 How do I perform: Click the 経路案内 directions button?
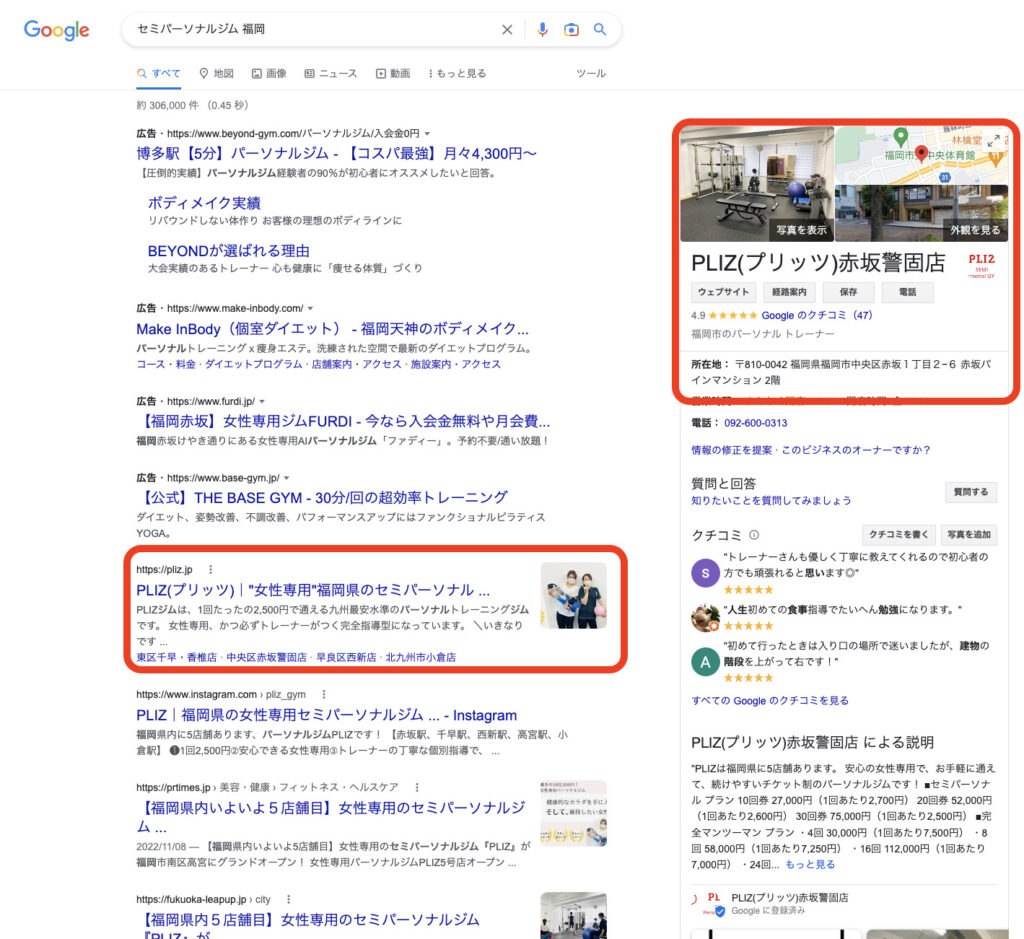tap(788, 292)
